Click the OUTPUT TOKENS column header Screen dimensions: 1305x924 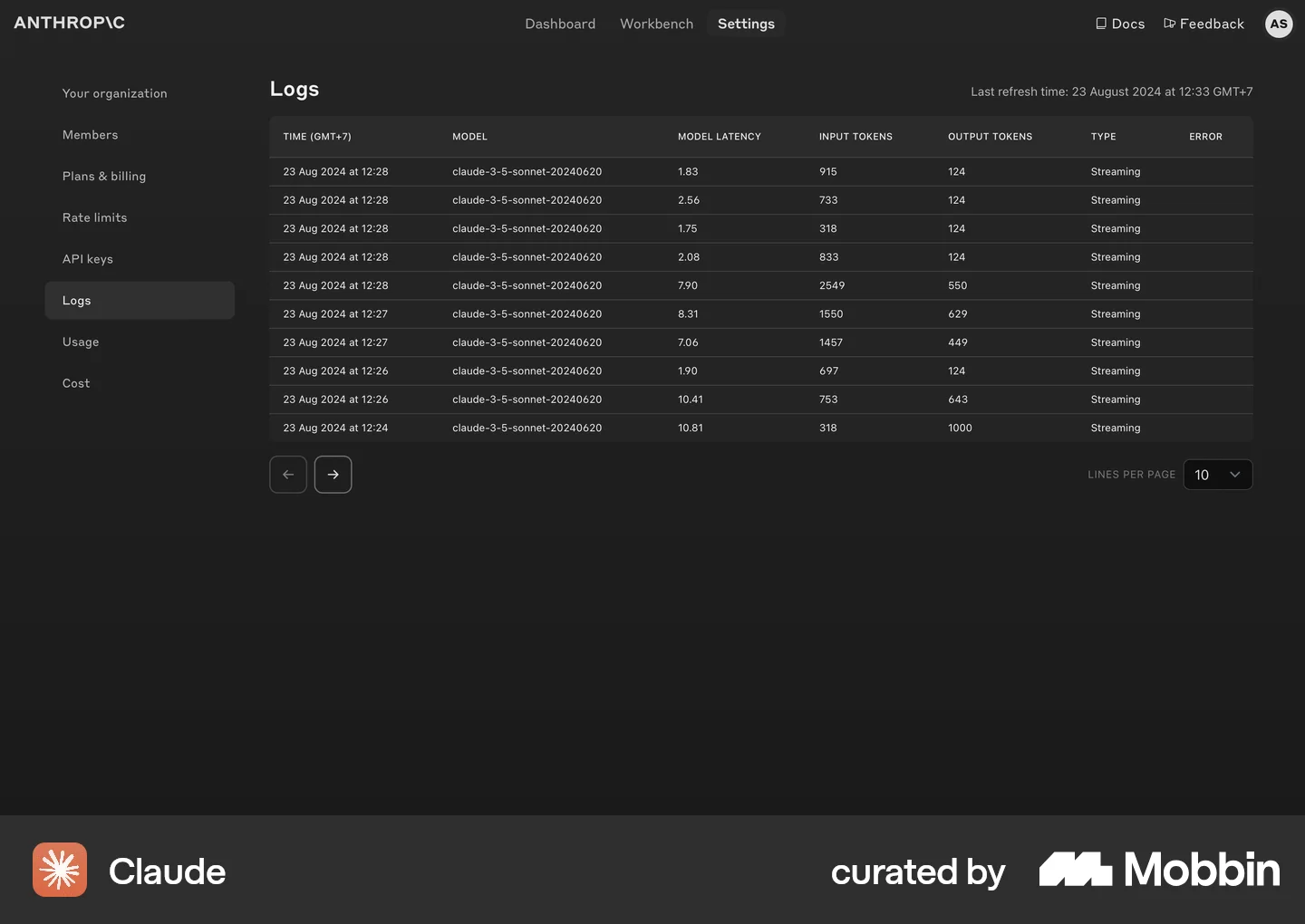[990, 137]
